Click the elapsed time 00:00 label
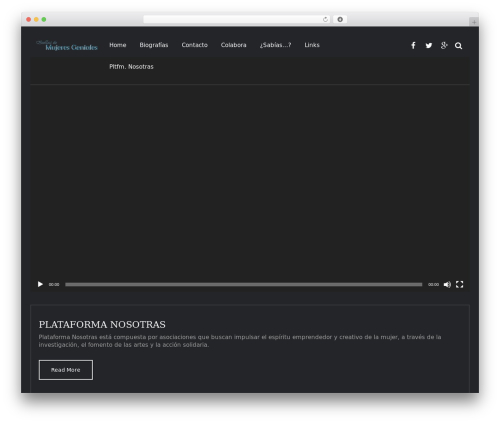500x423 pixels. click(x=54, y=284)
